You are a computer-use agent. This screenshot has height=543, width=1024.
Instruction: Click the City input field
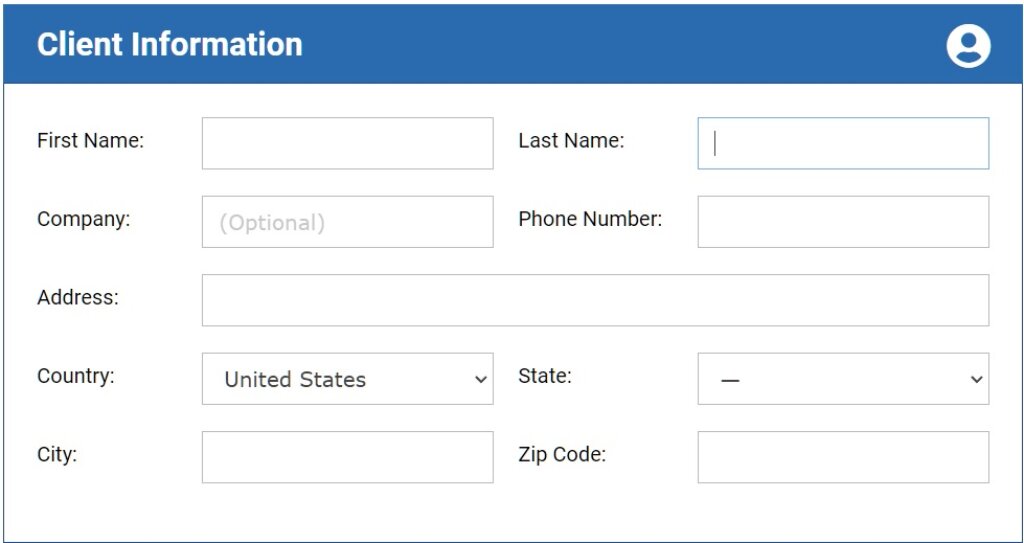click(x=347, y=457)
